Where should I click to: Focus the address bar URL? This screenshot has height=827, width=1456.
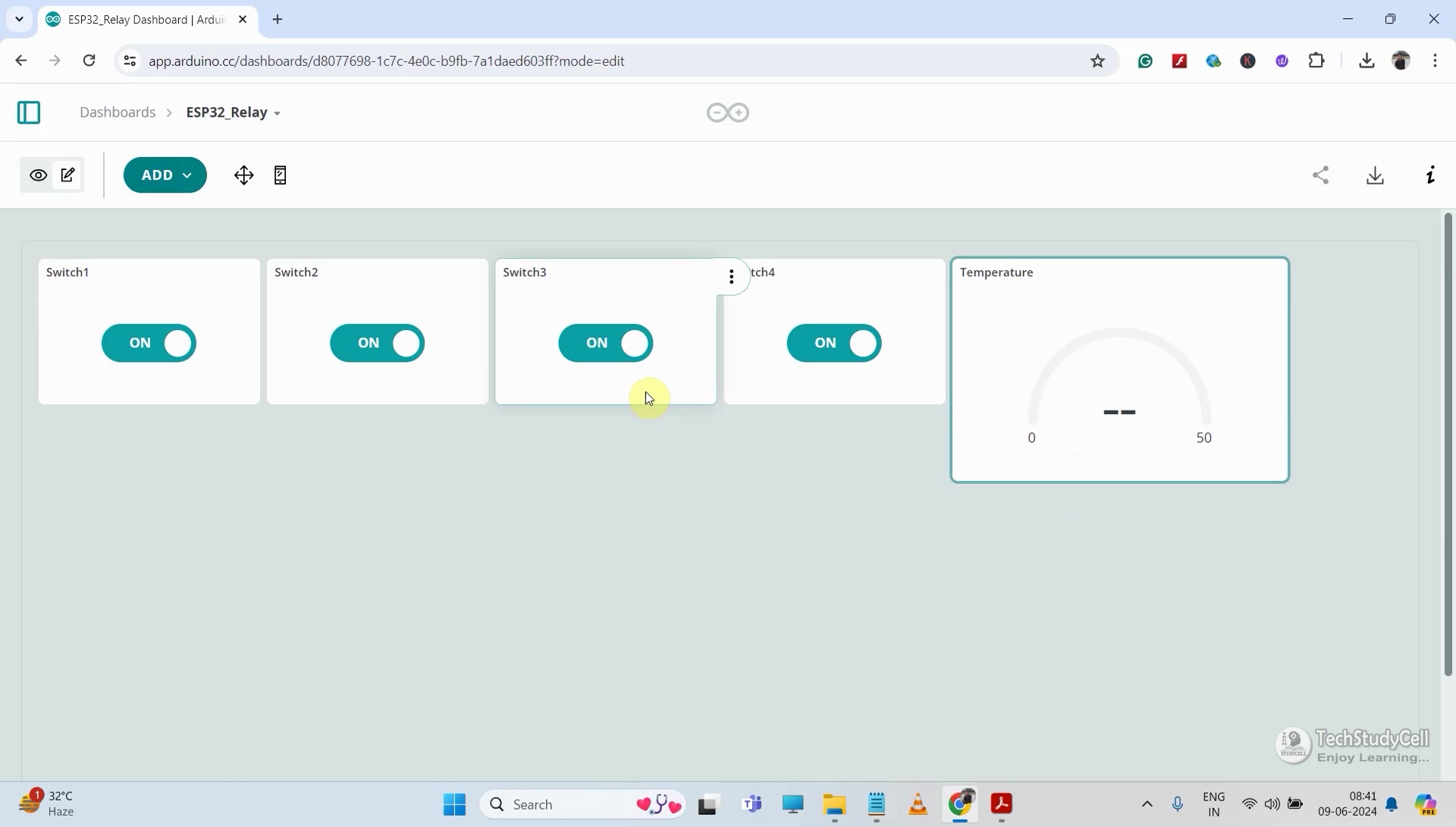387,61
